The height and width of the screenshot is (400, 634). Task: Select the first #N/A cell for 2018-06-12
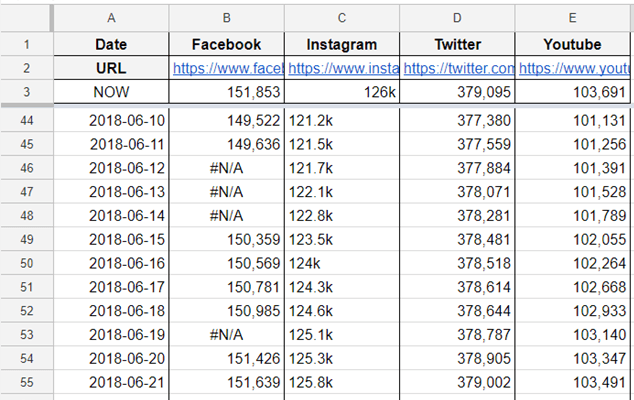click(x=227, y=168)
